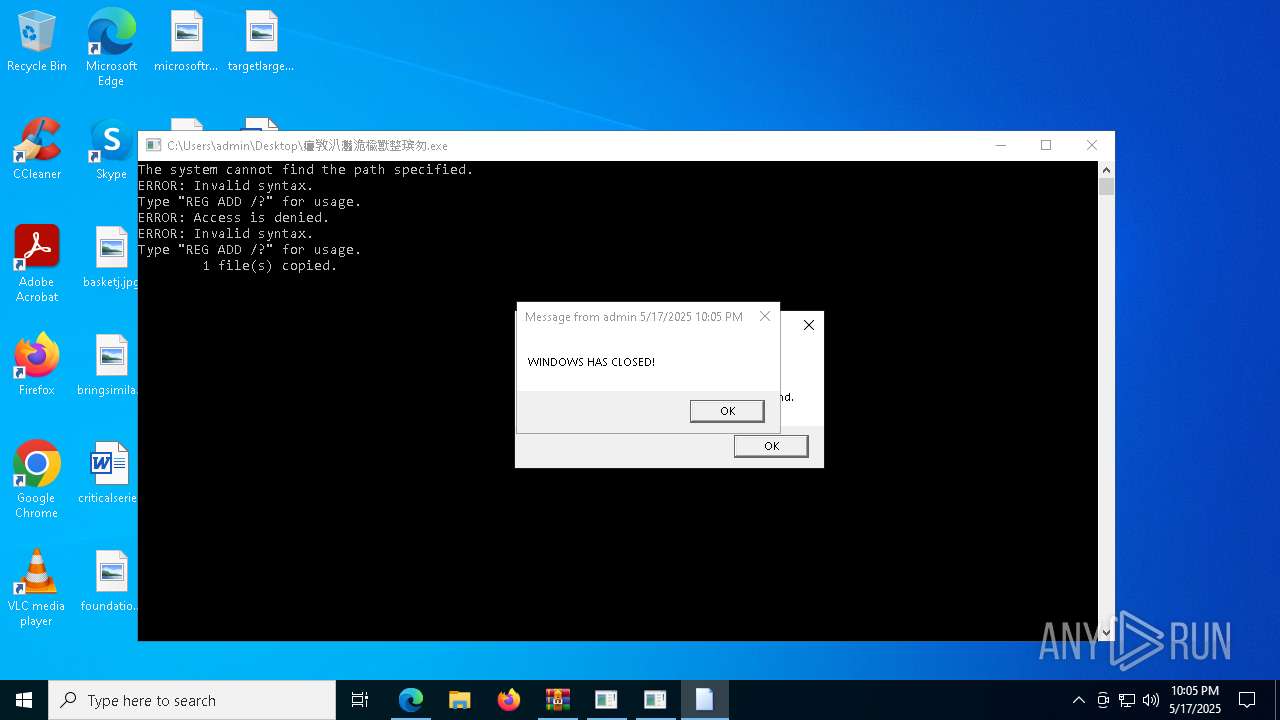Select the bringsimila... image file
Image resolution: width=1280 pixels, height=720 pixels.
108,366
